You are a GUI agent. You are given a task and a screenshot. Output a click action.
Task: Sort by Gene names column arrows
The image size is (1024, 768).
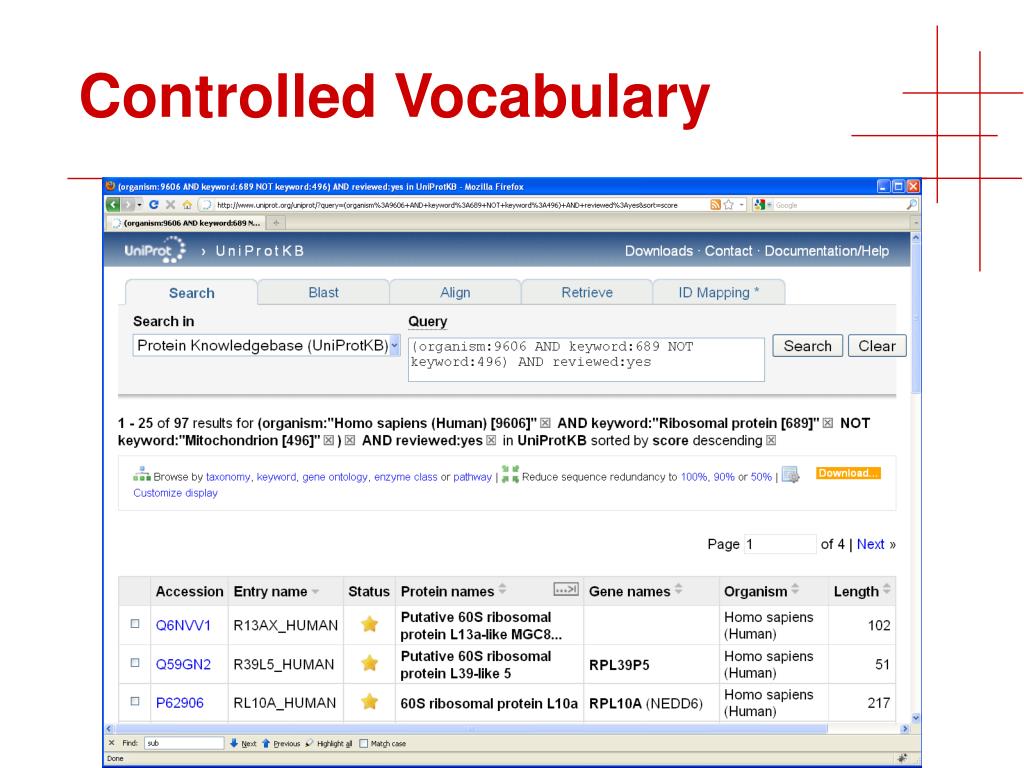[x=679, y=589]
